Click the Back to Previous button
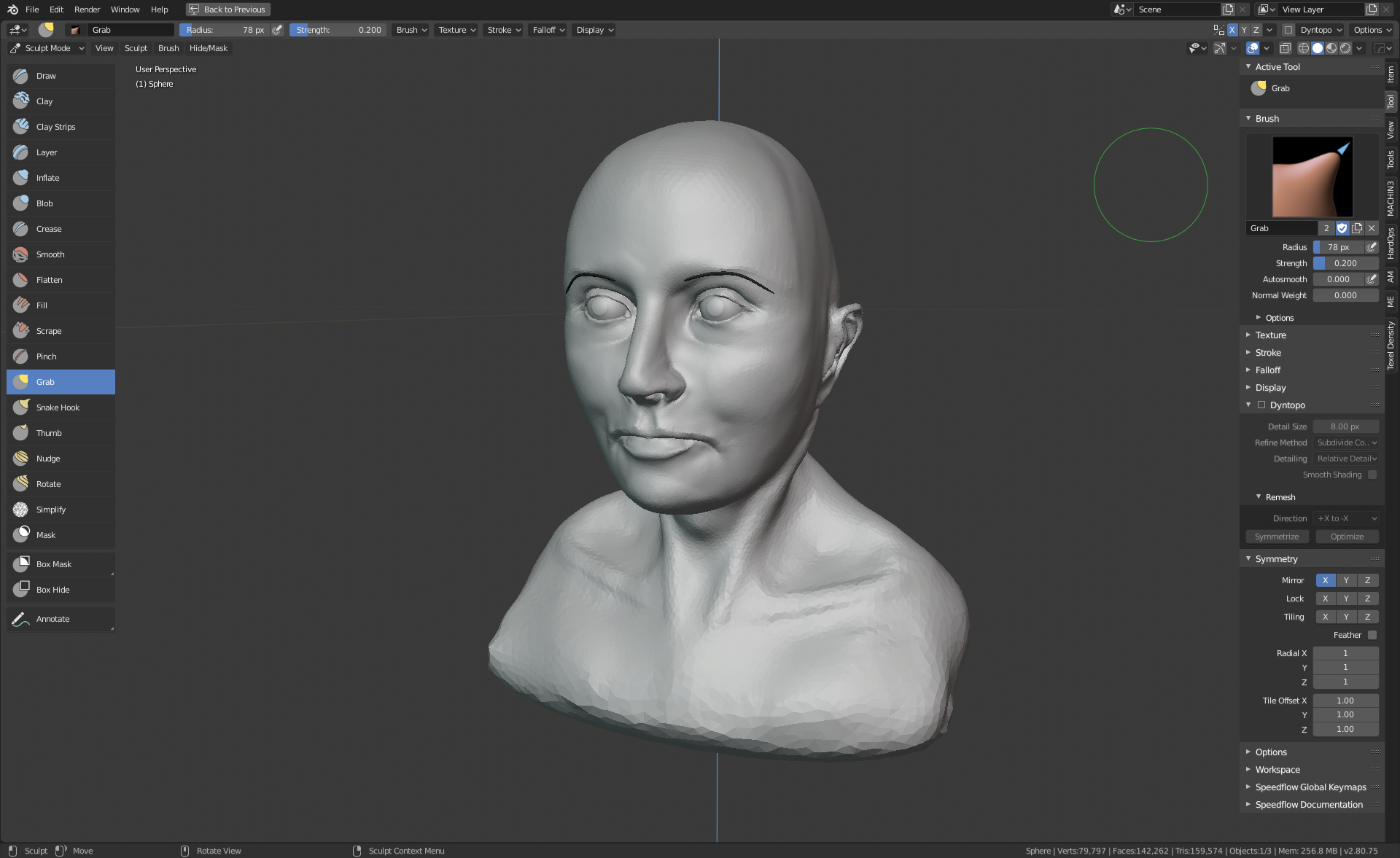1400x858 pixels. 227,9
